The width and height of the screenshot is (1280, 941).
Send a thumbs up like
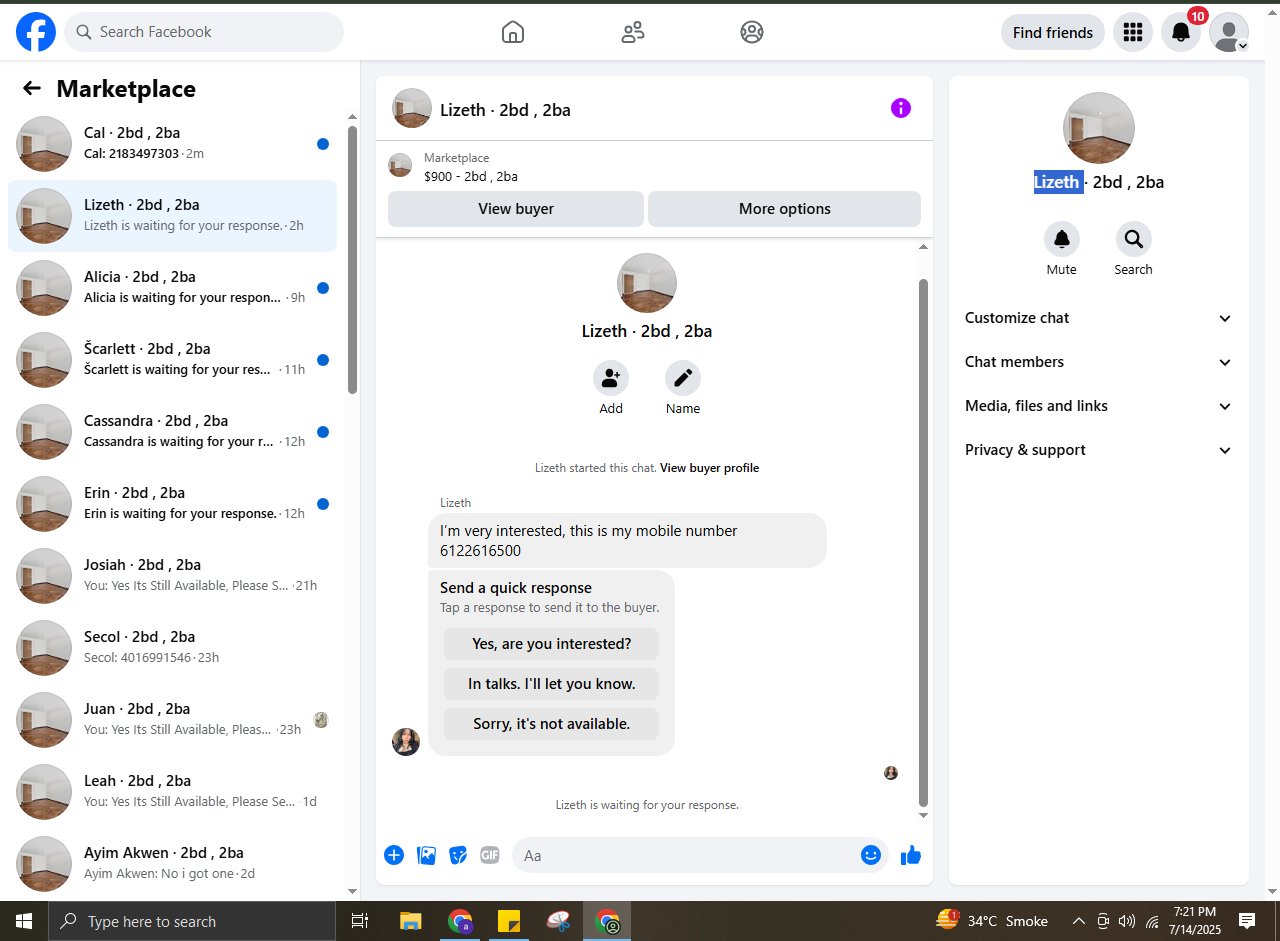(910, 855)
